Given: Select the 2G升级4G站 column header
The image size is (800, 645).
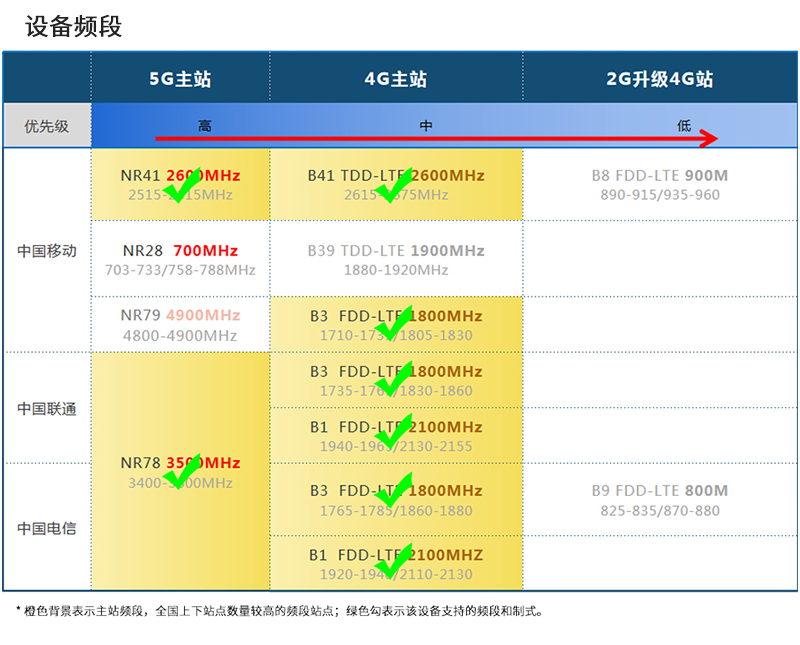Looking at the screenshot, I should [659, 79].
